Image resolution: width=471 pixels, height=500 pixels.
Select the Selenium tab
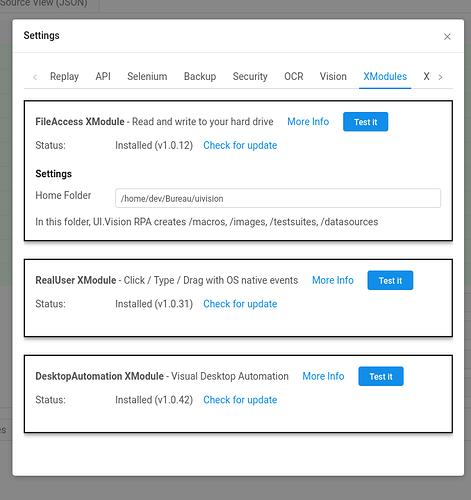[x=147, y=76]
